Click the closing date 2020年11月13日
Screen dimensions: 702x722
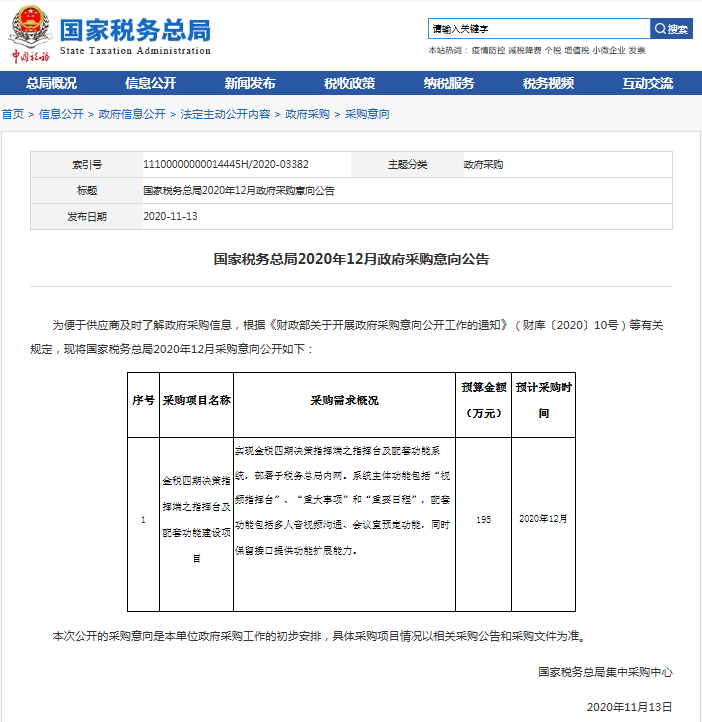629,707
